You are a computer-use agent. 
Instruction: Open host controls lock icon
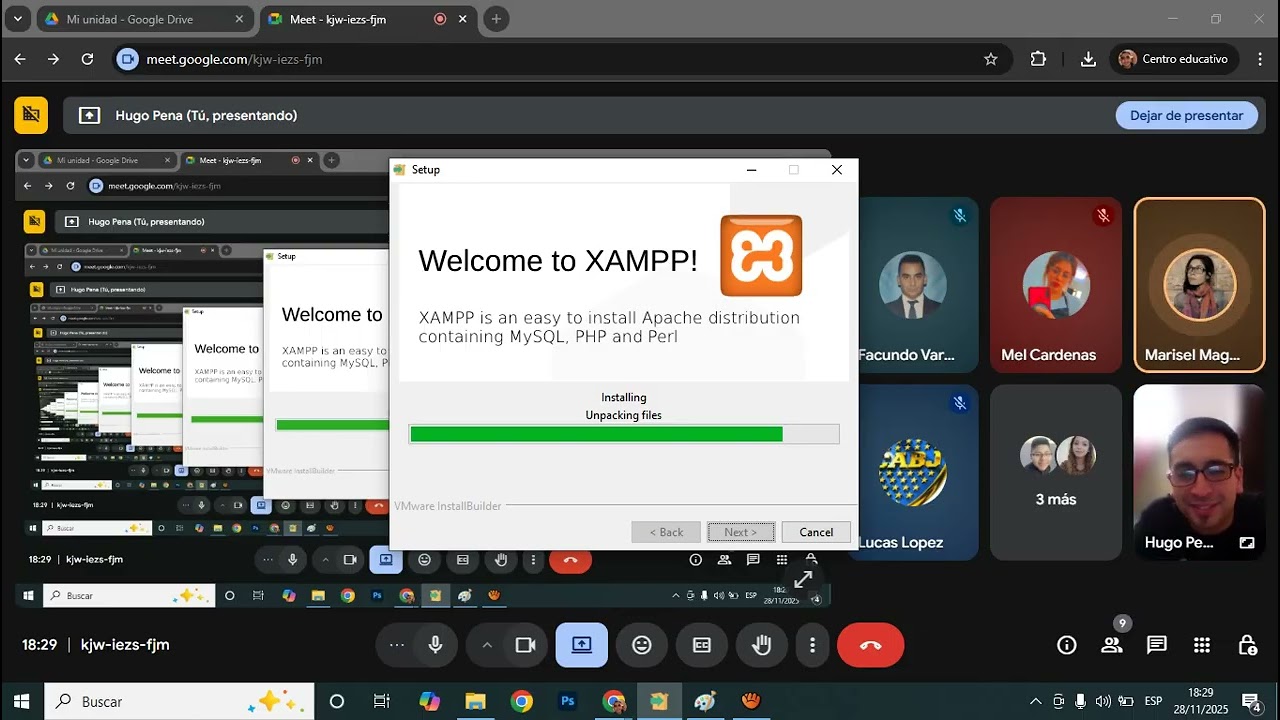coord(1247,645)
